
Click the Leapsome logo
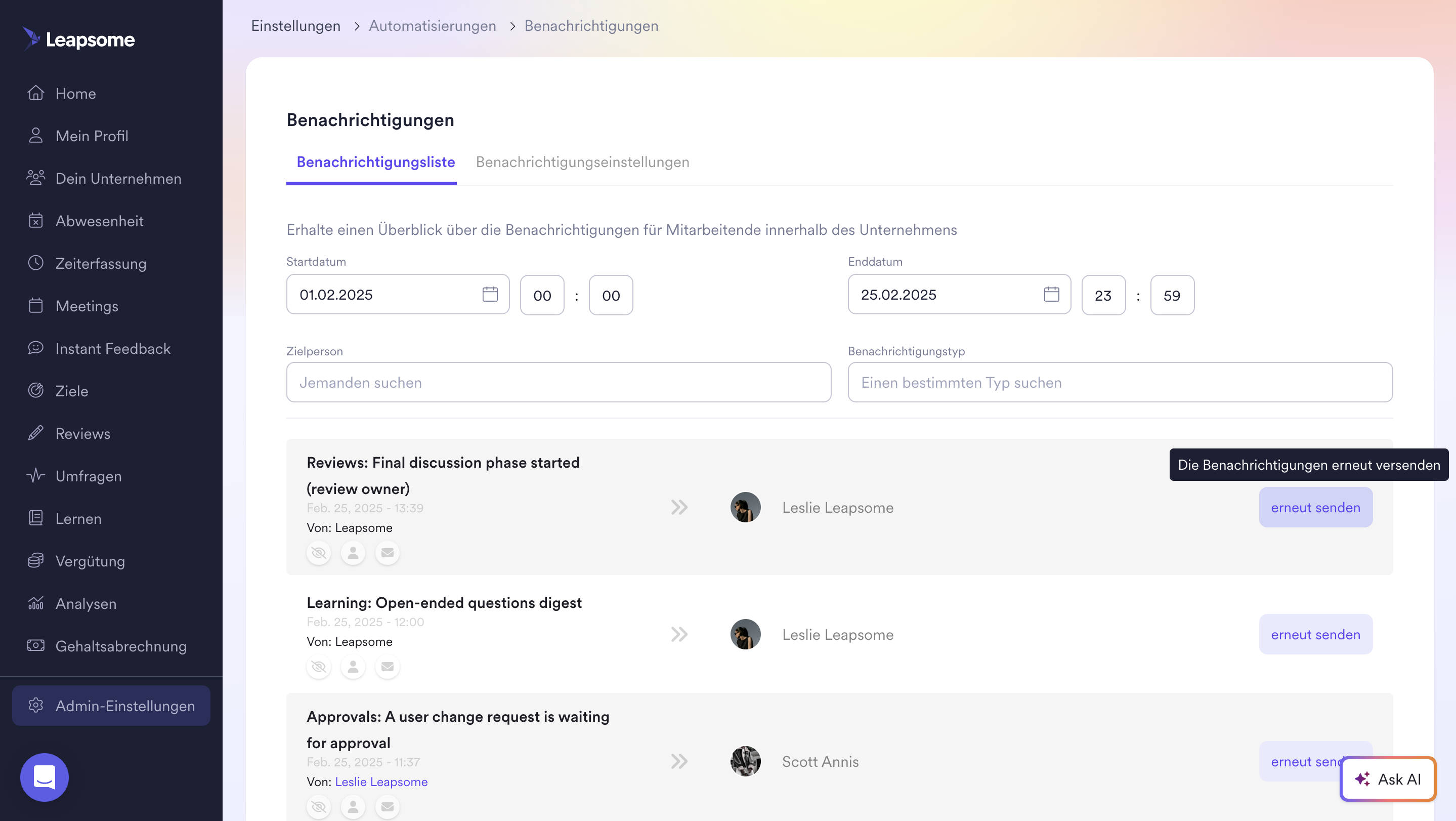(78, 39)
